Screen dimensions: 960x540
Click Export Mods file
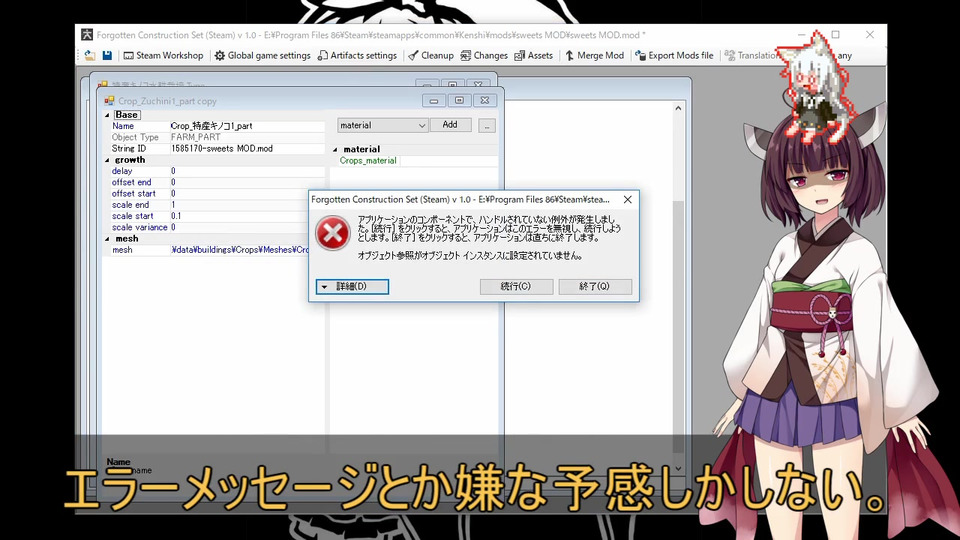(674, 55)
